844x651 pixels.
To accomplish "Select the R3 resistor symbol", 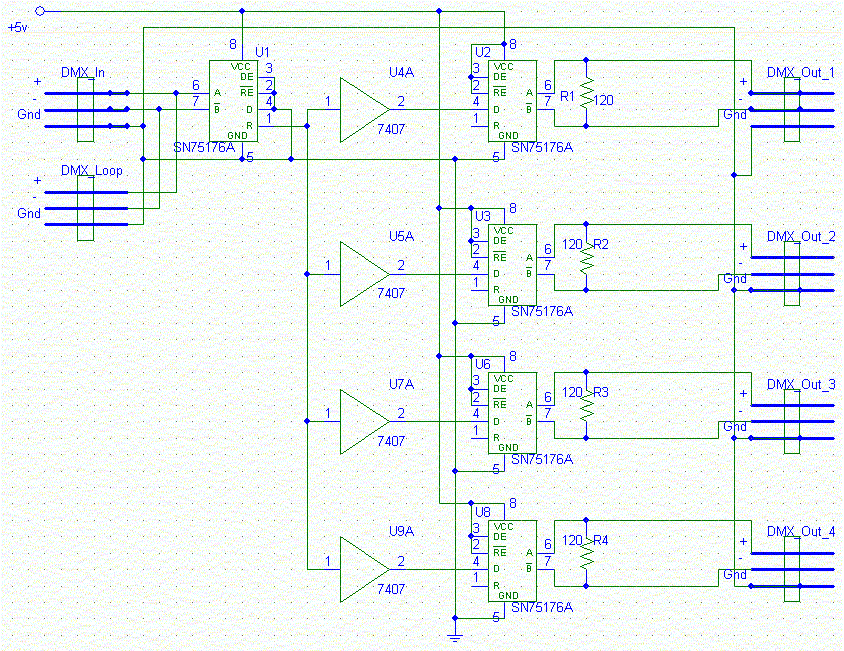I will (x=586, y=405).
